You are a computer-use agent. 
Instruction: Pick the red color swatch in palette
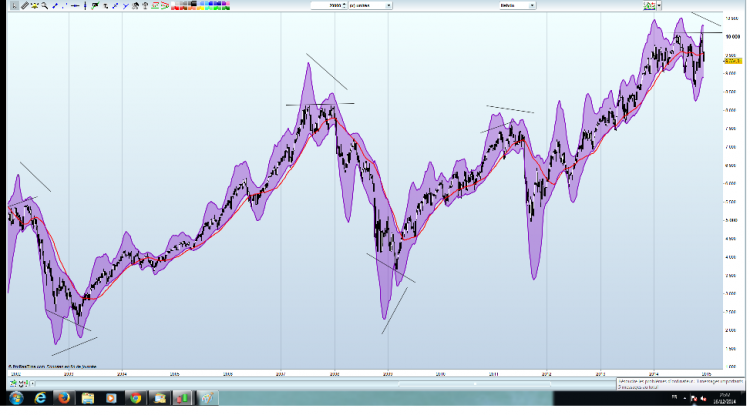pyautogui.click(x=175, y=8)
